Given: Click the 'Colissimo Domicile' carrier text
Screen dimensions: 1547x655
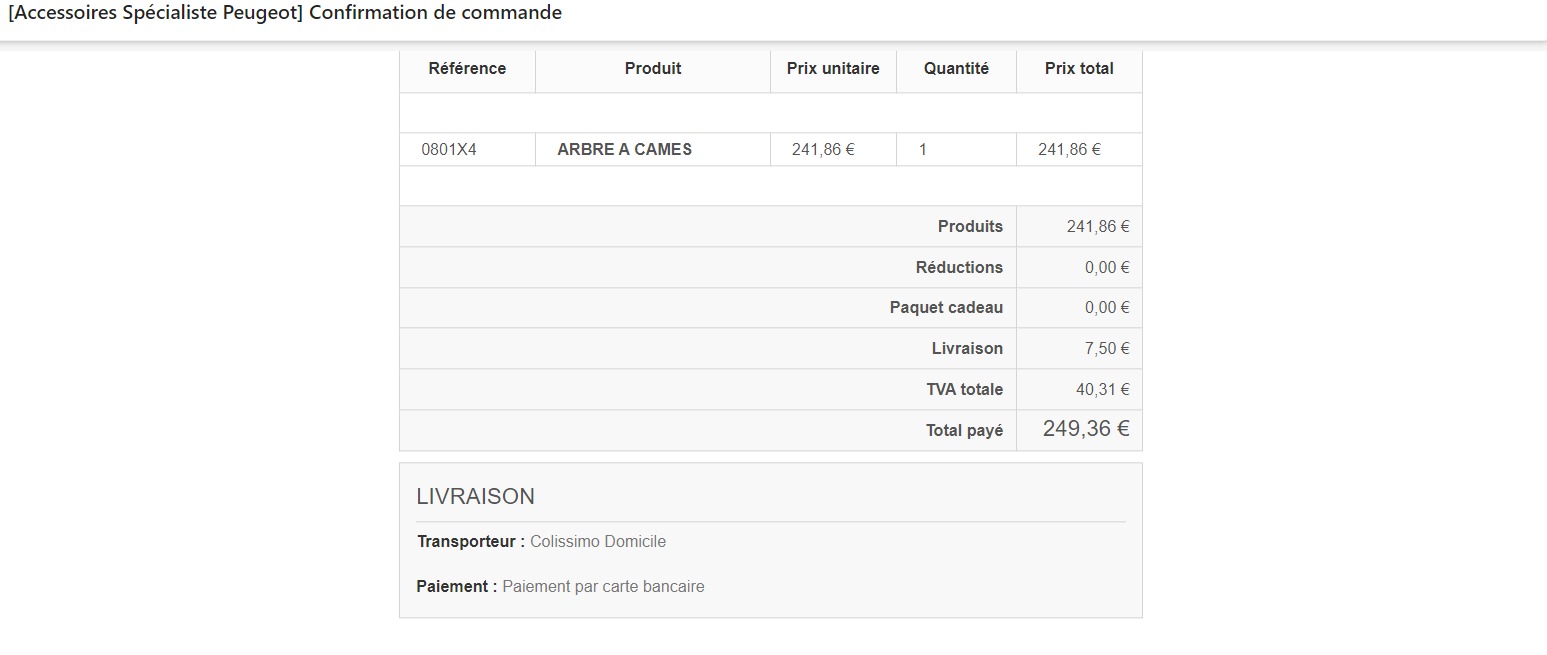Looking at the screenshot, I should pos(598,542).
